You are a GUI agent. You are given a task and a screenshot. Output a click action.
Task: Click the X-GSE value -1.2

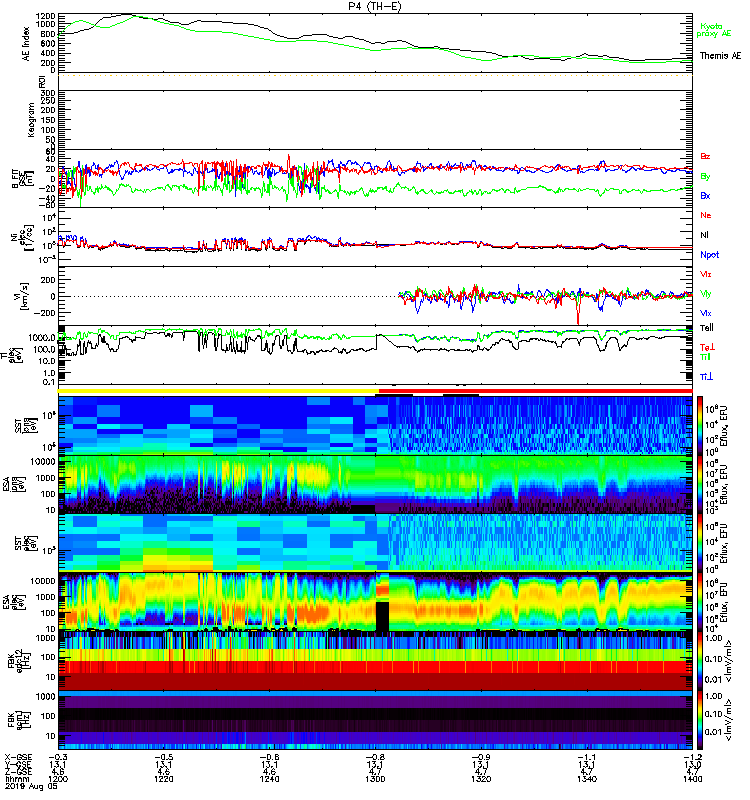(x=692, y=758)
